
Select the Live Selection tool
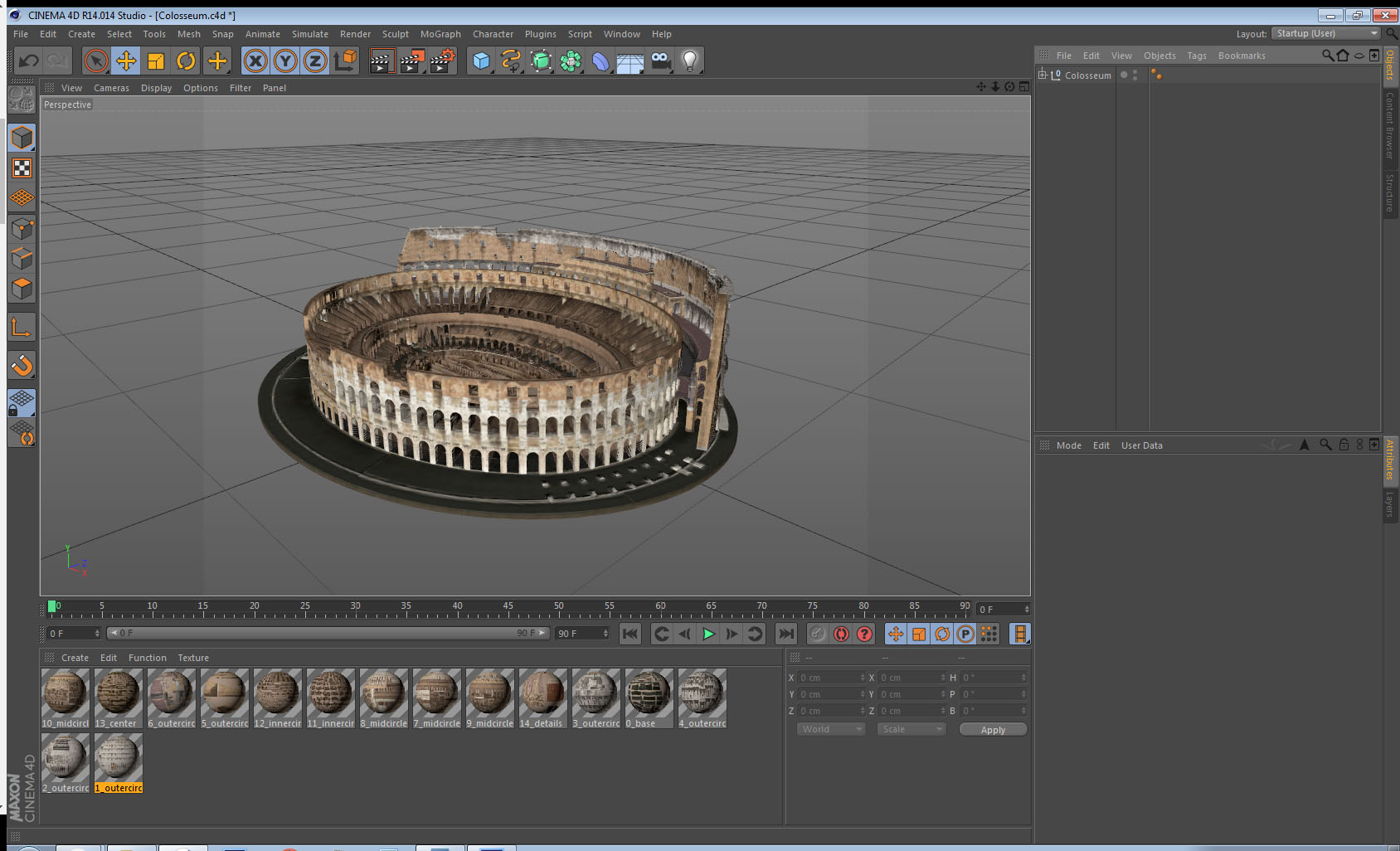point(96,61)
